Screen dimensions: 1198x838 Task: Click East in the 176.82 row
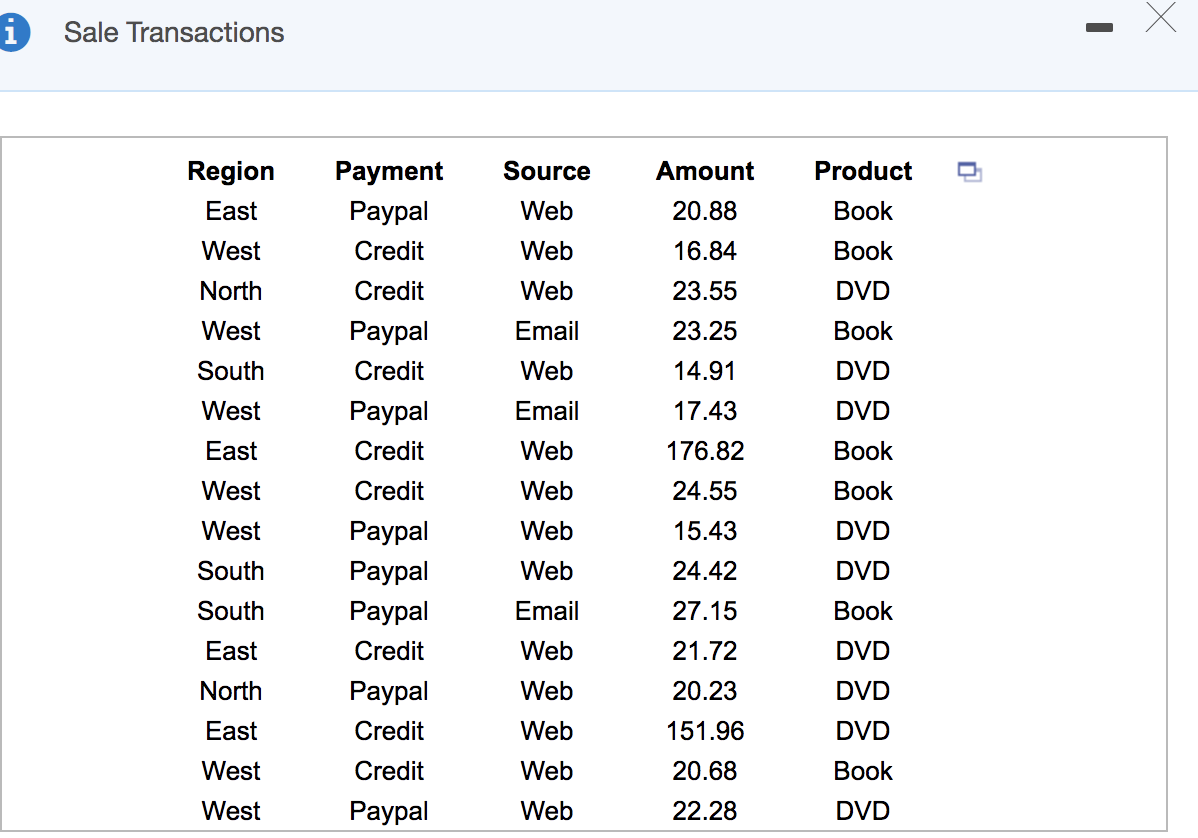click(231, 451)
